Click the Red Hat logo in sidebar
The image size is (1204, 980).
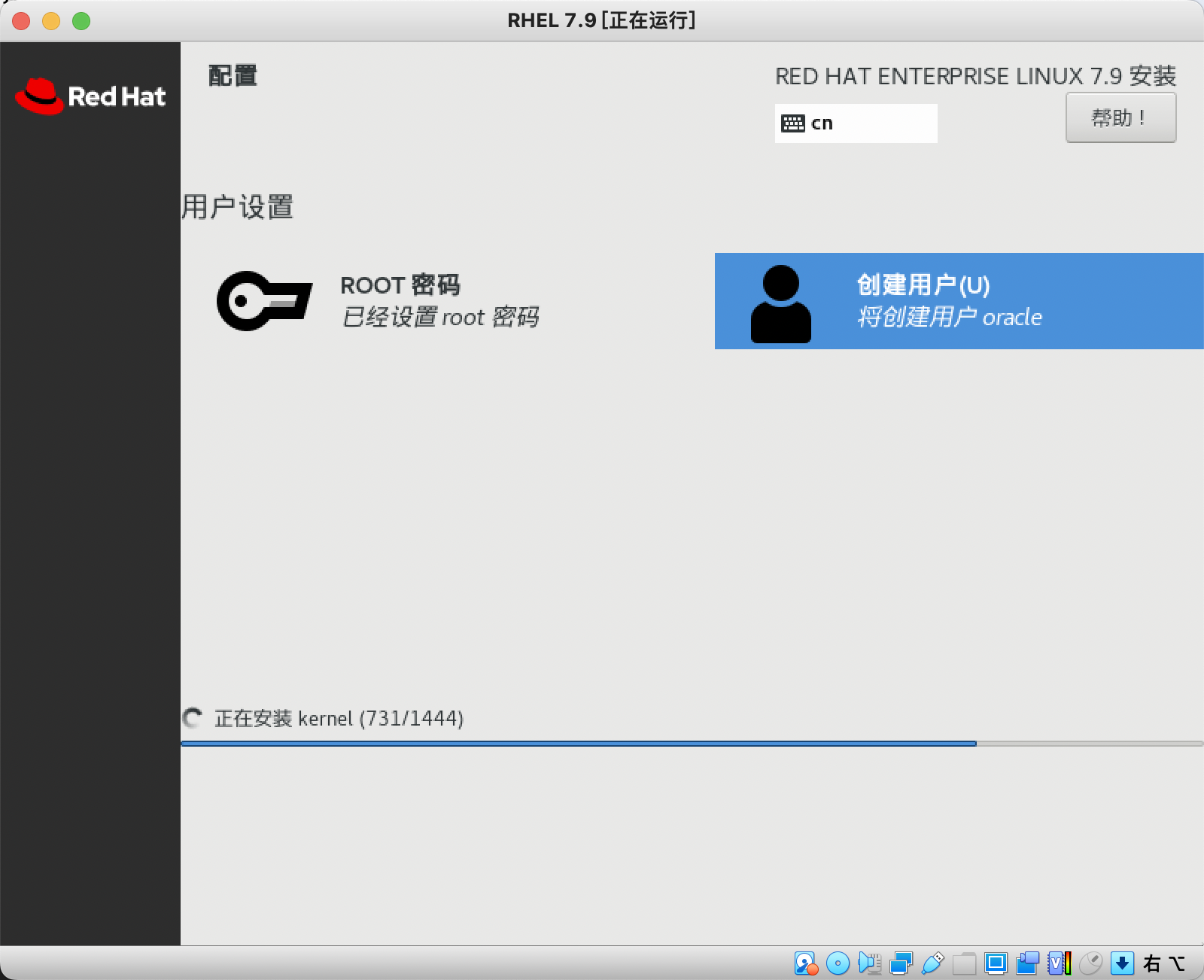[90, 96]
